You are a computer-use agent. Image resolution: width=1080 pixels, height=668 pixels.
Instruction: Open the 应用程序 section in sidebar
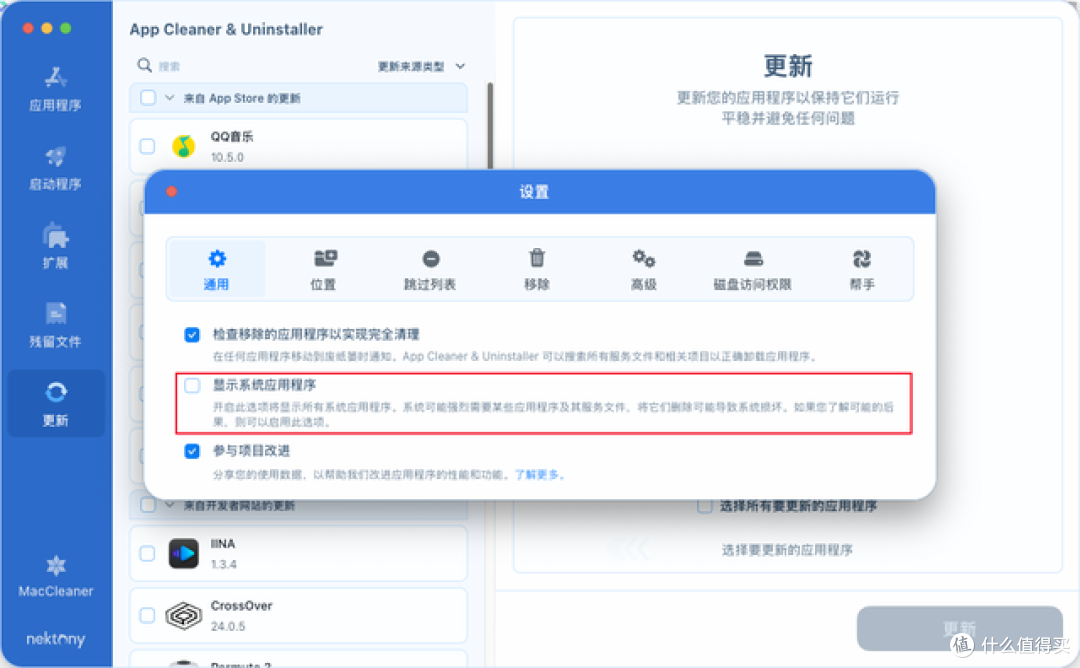pos(55,89)
